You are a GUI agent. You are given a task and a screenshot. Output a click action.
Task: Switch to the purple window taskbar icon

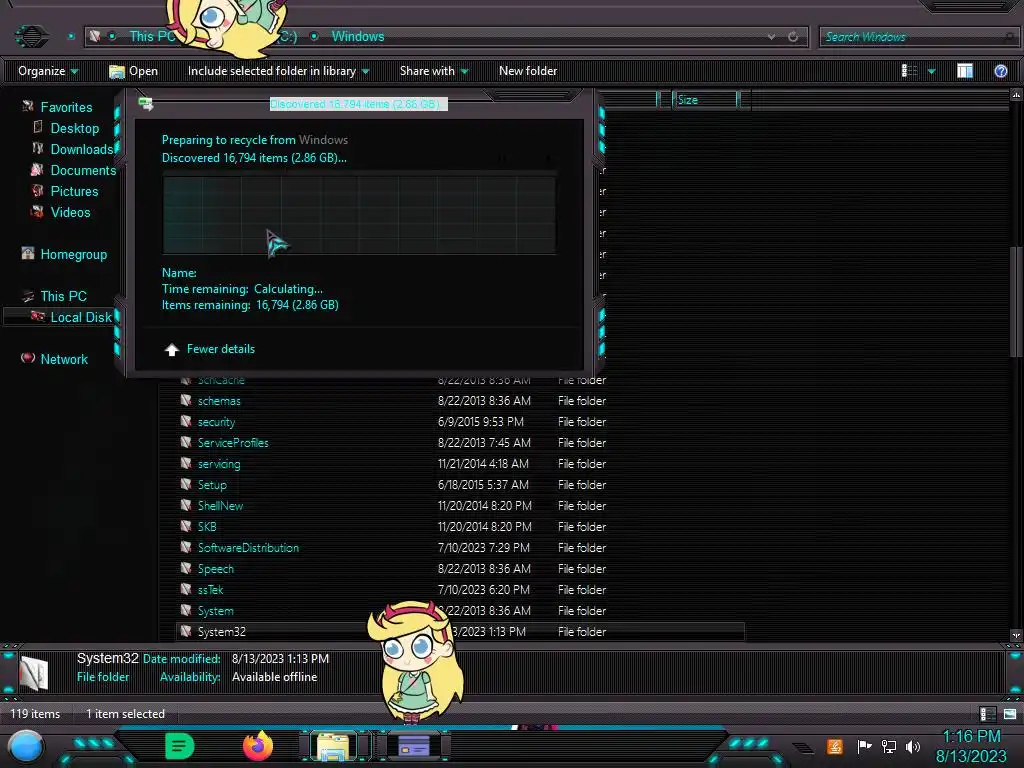[x=413, y=746]
